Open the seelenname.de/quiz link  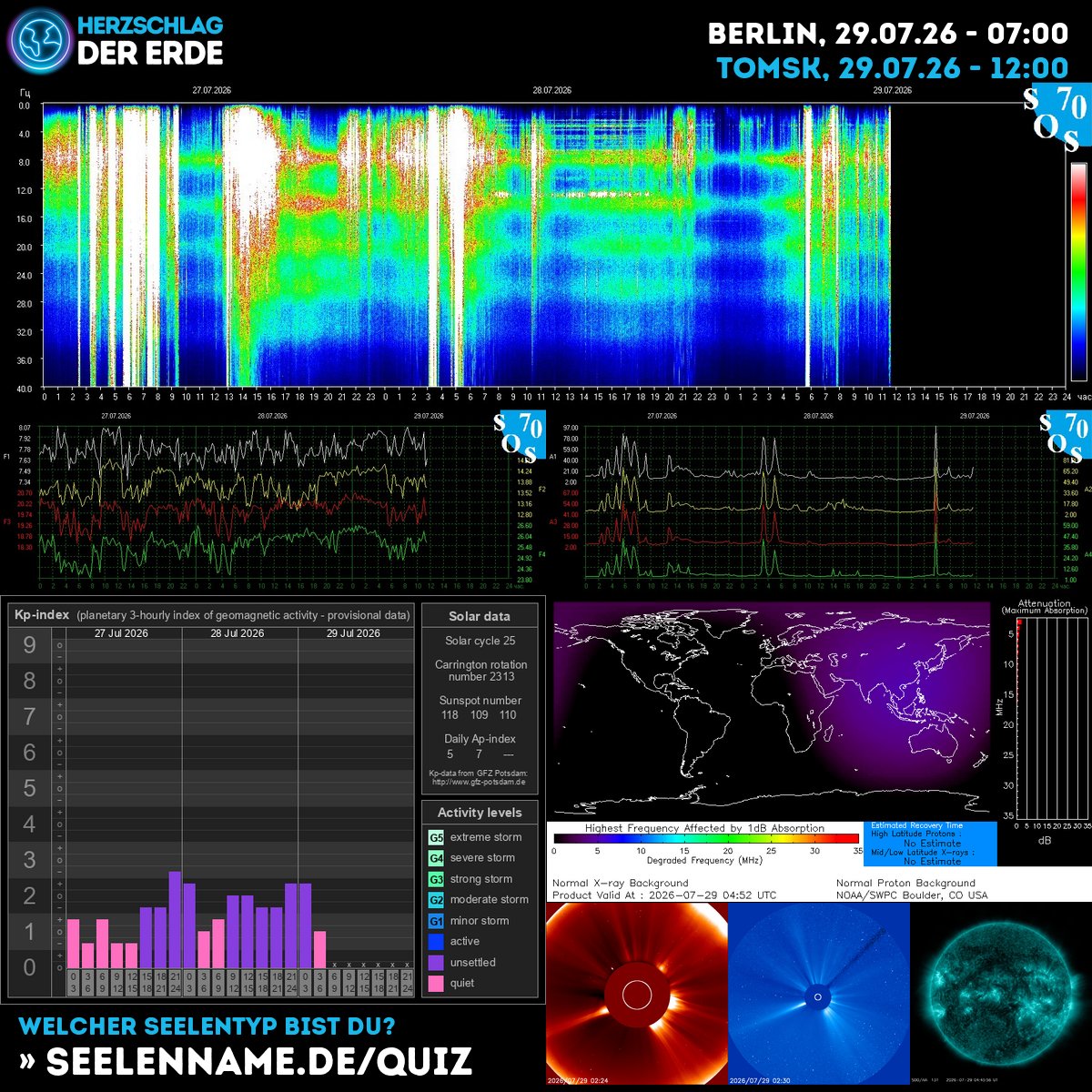pyautogui.click(x=246, y=1061)
